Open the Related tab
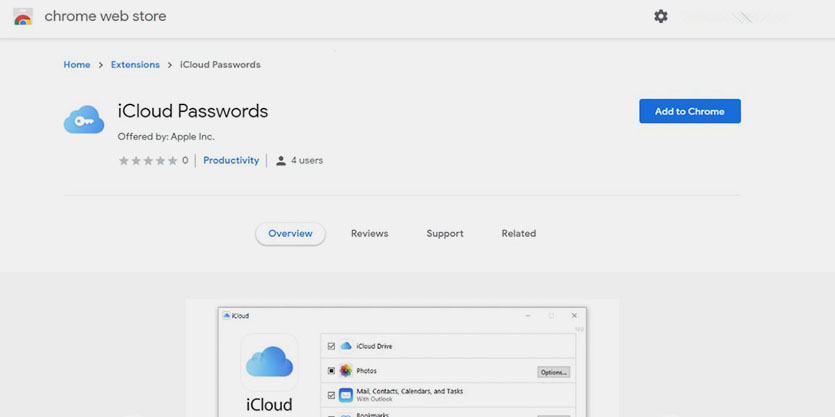Image resolution: width=835 pixels, height=417 pixels. [x=519, y=234]
